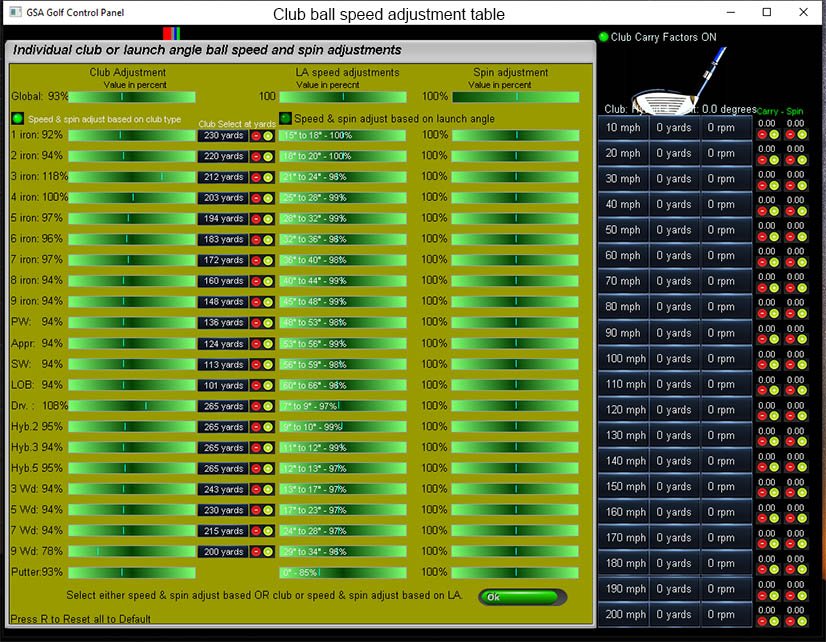Click Carry plus button in 200 mph row
Image resolution: width=826 pixels, height=642 pixels.
(773, 622)
